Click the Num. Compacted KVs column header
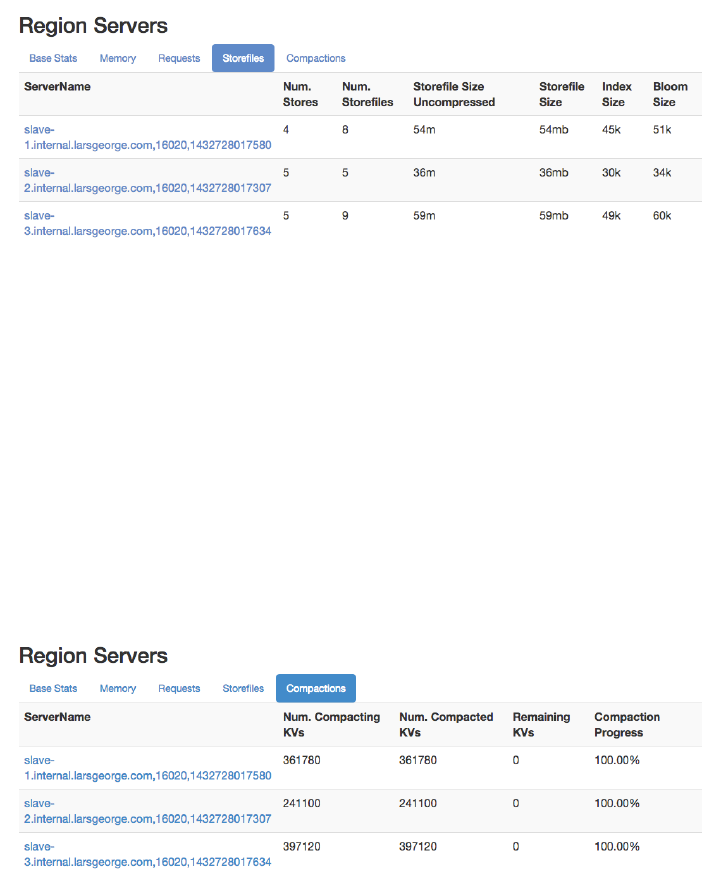This screenshot has height=884, width=721. coord(446,724)
